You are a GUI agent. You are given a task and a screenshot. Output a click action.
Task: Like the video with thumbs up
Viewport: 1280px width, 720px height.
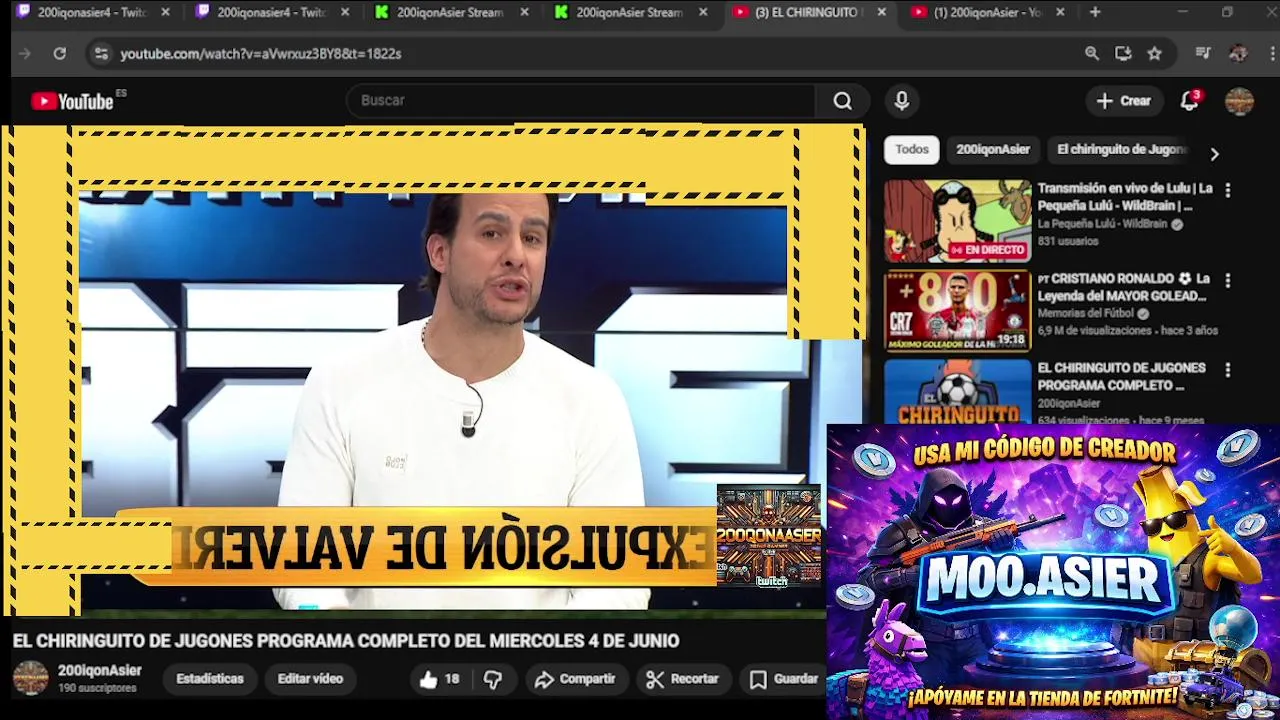click(x=439, y=679)
